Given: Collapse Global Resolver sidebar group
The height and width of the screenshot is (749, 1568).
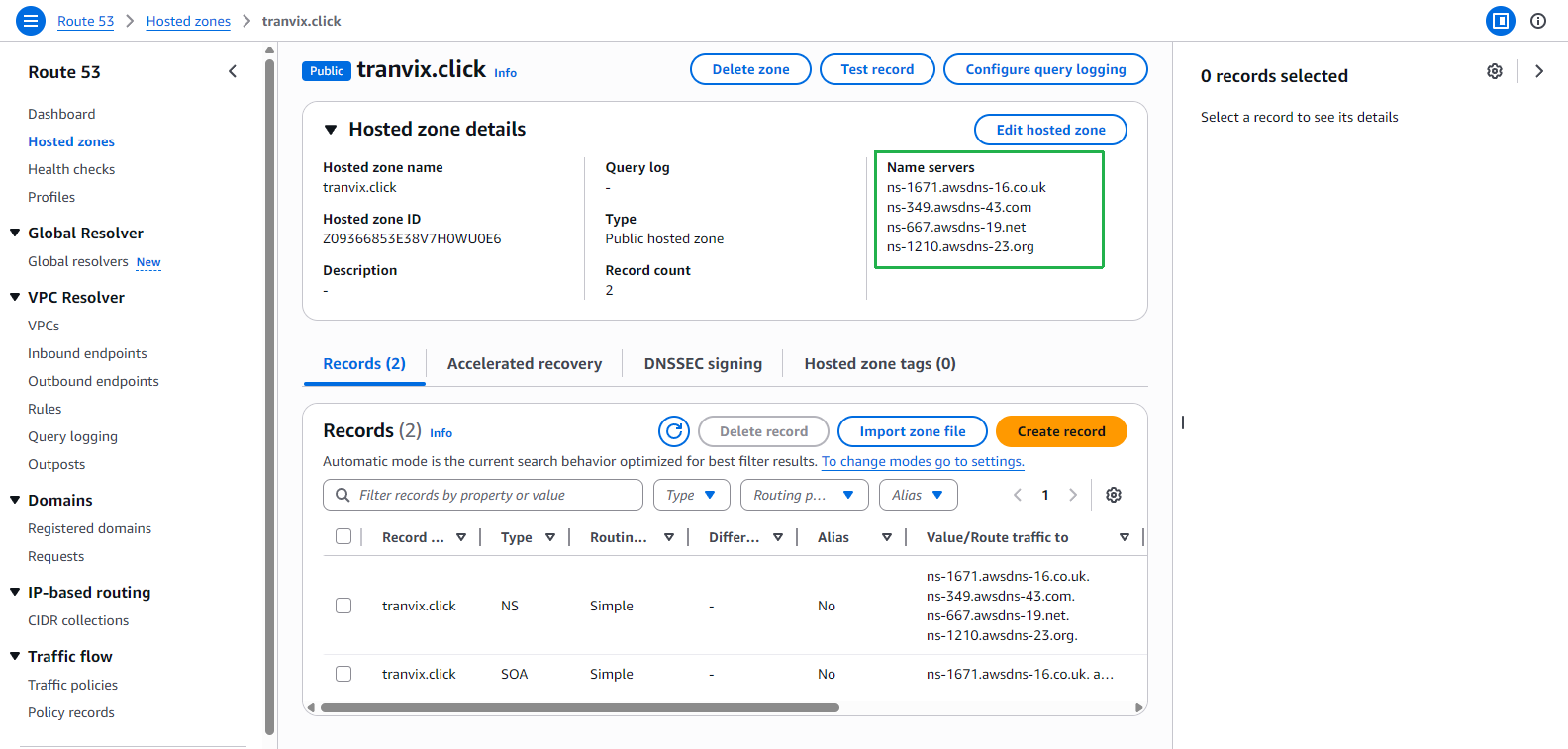Looking at the screenshot, I should (15, 233).
